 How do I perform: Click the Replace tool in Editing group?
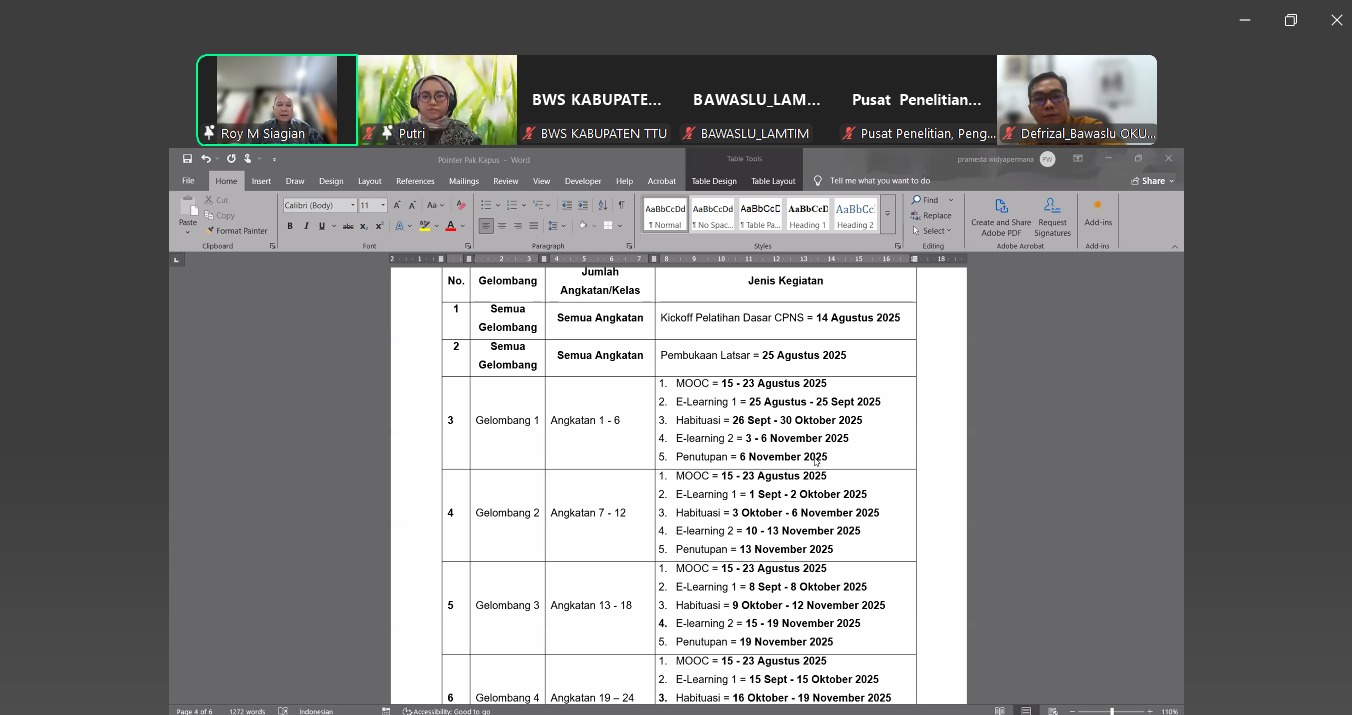pos(931,215)
